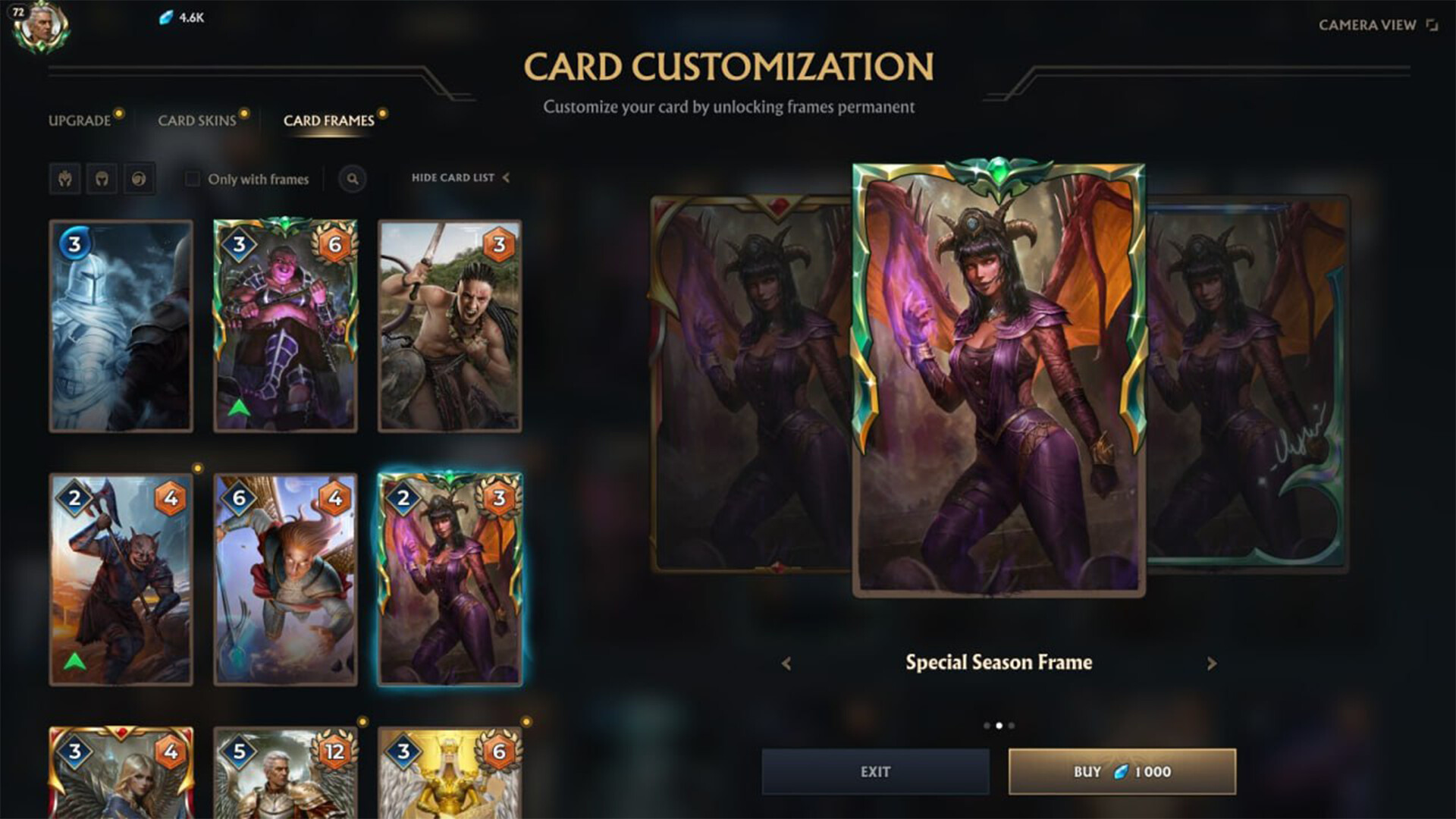
Task: Switch to the Upgrade tab
Action: coord(80,121)
